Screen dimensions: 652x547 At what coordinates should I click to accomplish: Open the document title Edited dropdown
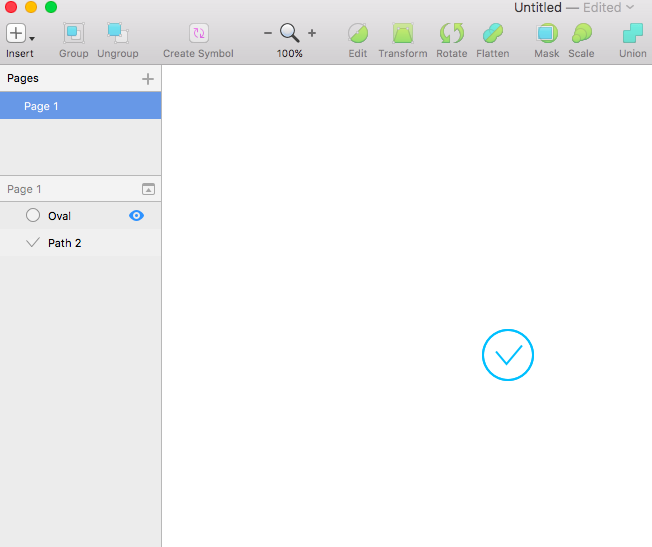click(x=629, y=8)
